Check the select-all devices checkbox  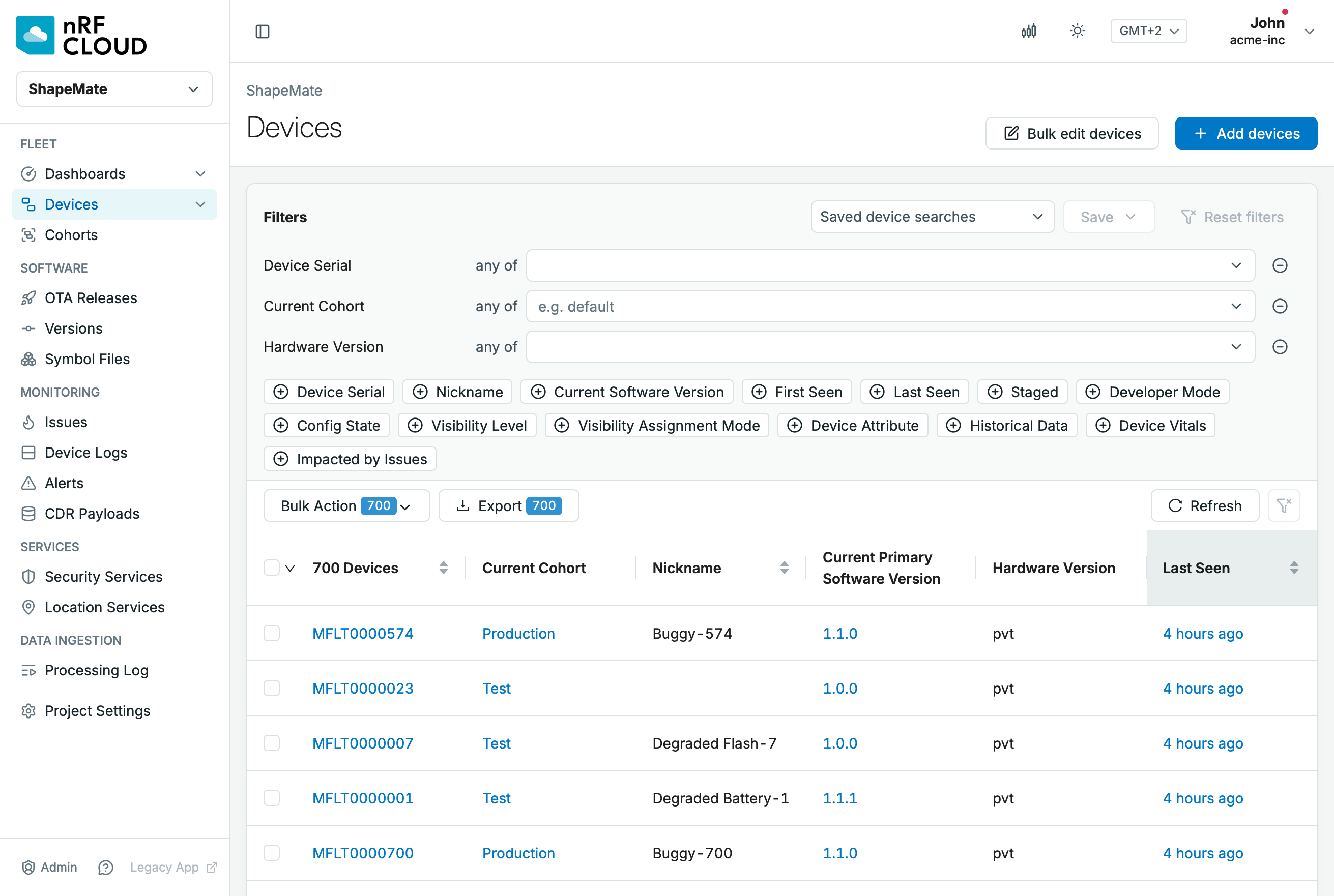[272, 568]
